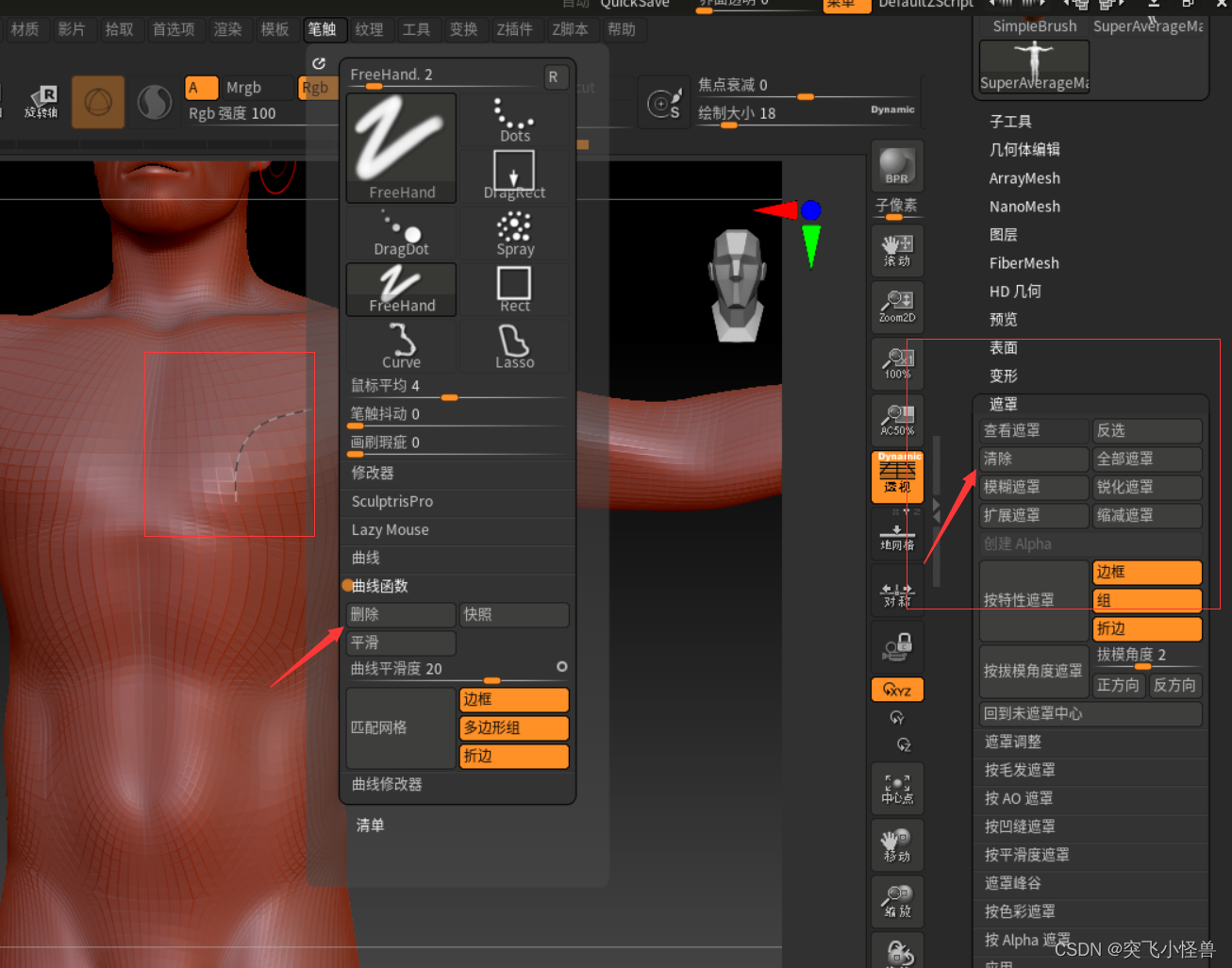Adjust the 曲线平滑度 slider
The image size is (1232, 968).
tap(458, 671)
